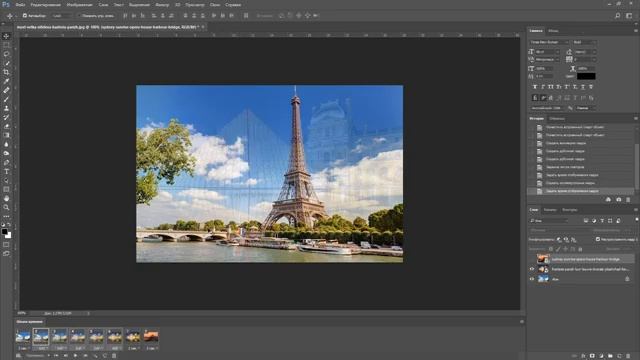Create a new layer in Layers panel
The height and width of the screenshot is (360, 640).
click(620, 356)
